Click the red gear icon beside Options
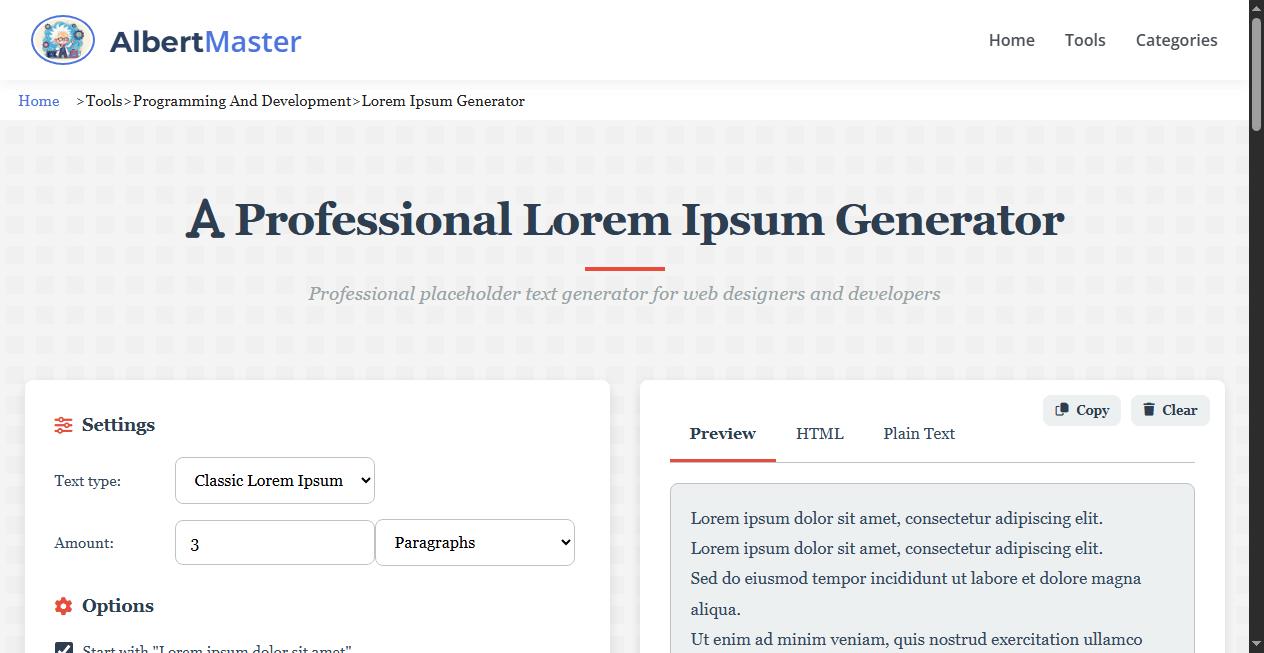The width and height of the screenshot is (1264, 653). [62, 605]
